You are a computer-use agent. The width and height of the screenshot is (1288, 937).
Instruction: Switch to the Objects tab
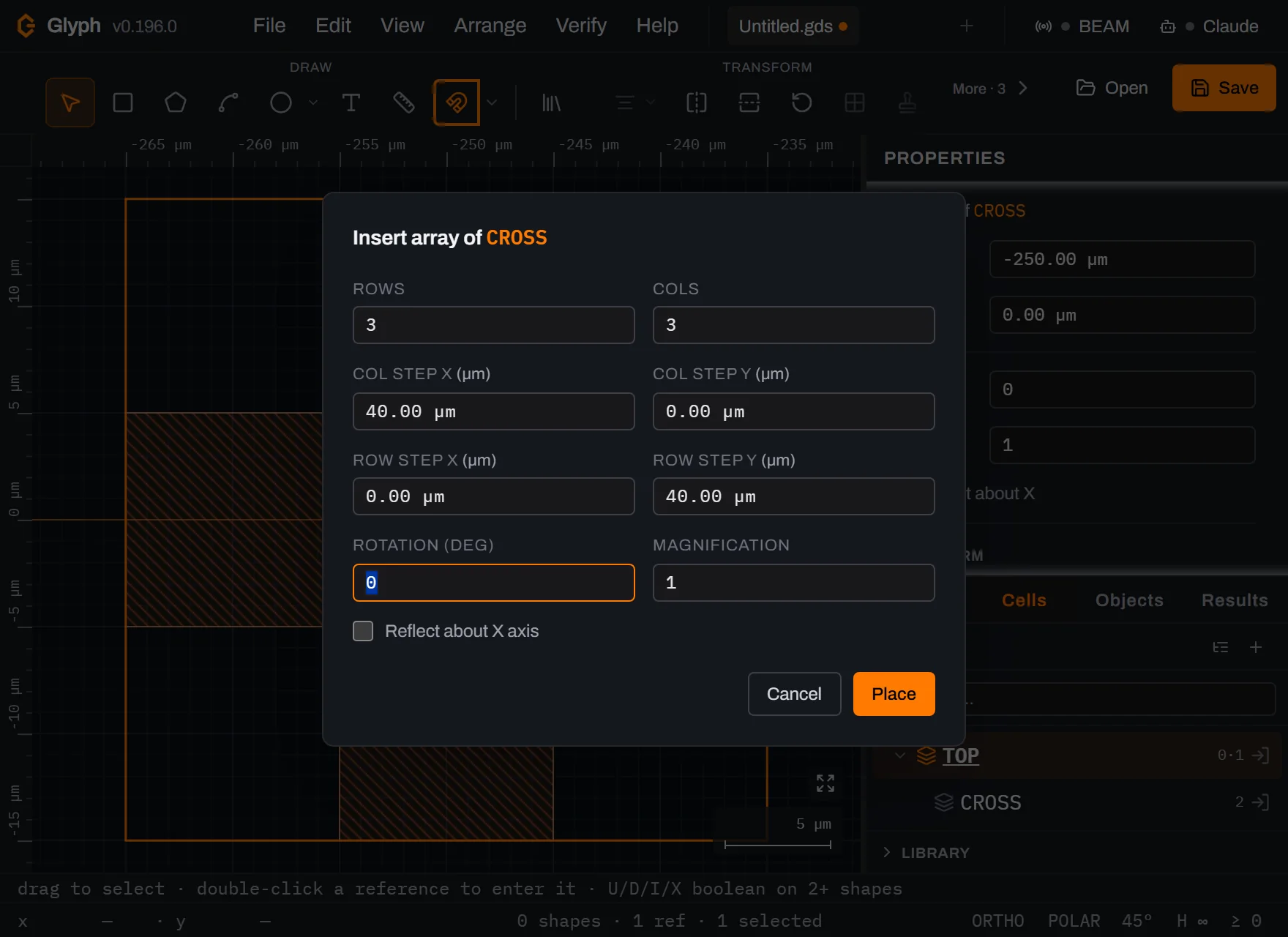point(1129,600)
